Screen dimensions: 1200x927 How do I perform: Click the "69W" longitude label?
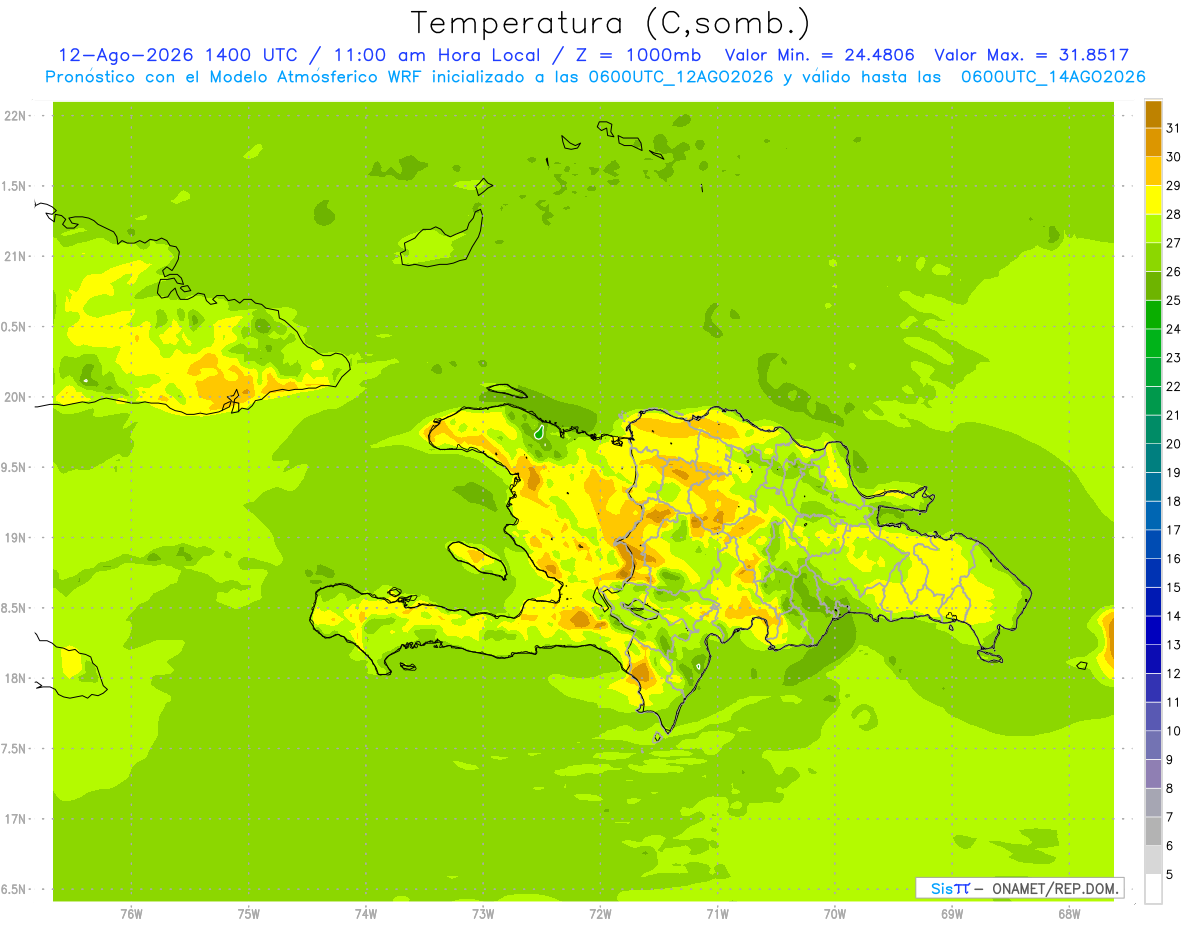952,914
